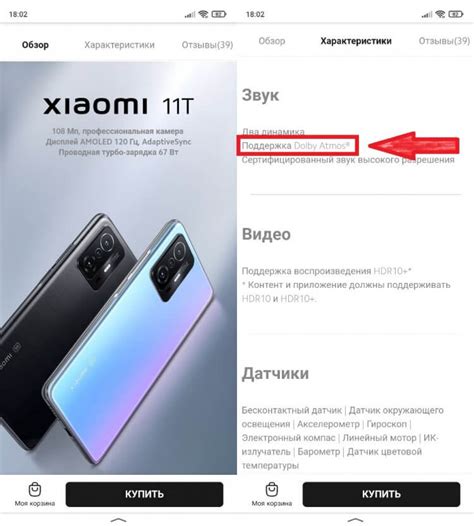Viewport: 474px width, 526px height.
Task: Tap КУПИТЬ button on left screen
Action: 144,494
